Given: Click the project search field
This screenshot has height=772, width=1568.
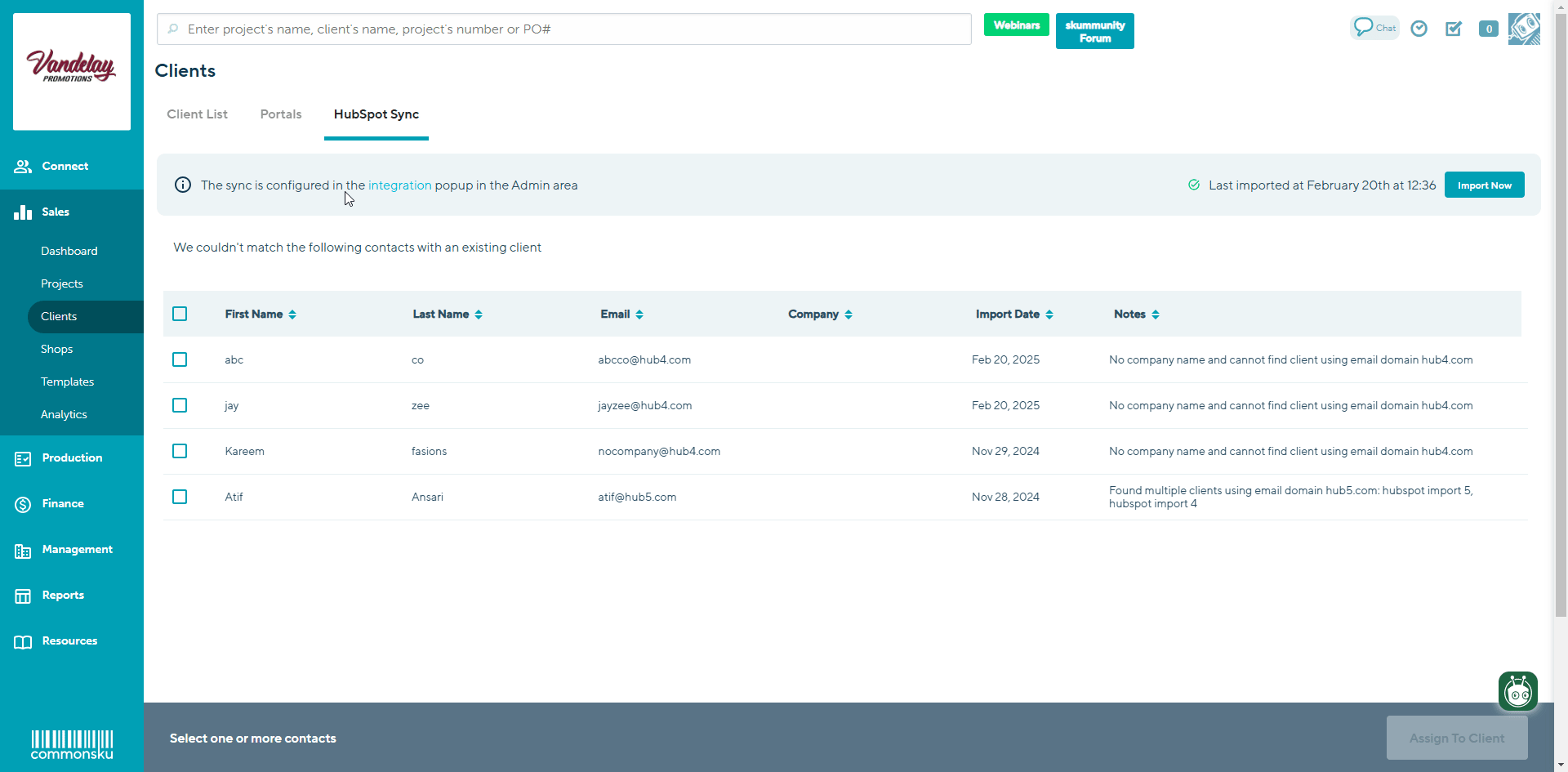Looking at the screenshot, I should click(x=563, y=29).
